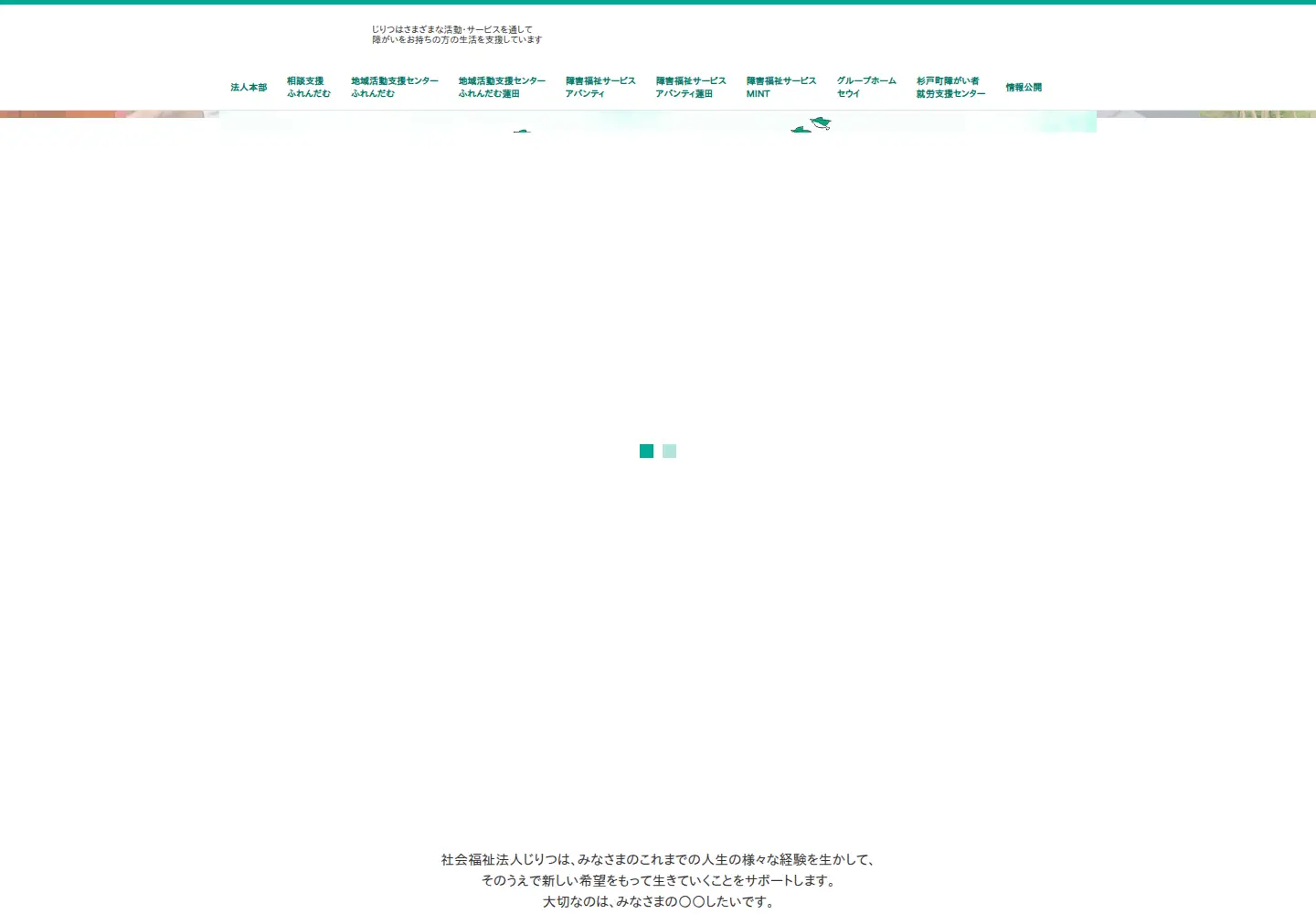Click text line 社会福祉法人じりつは、みなさまの
Screen dimensions: 1316x914
658,859
